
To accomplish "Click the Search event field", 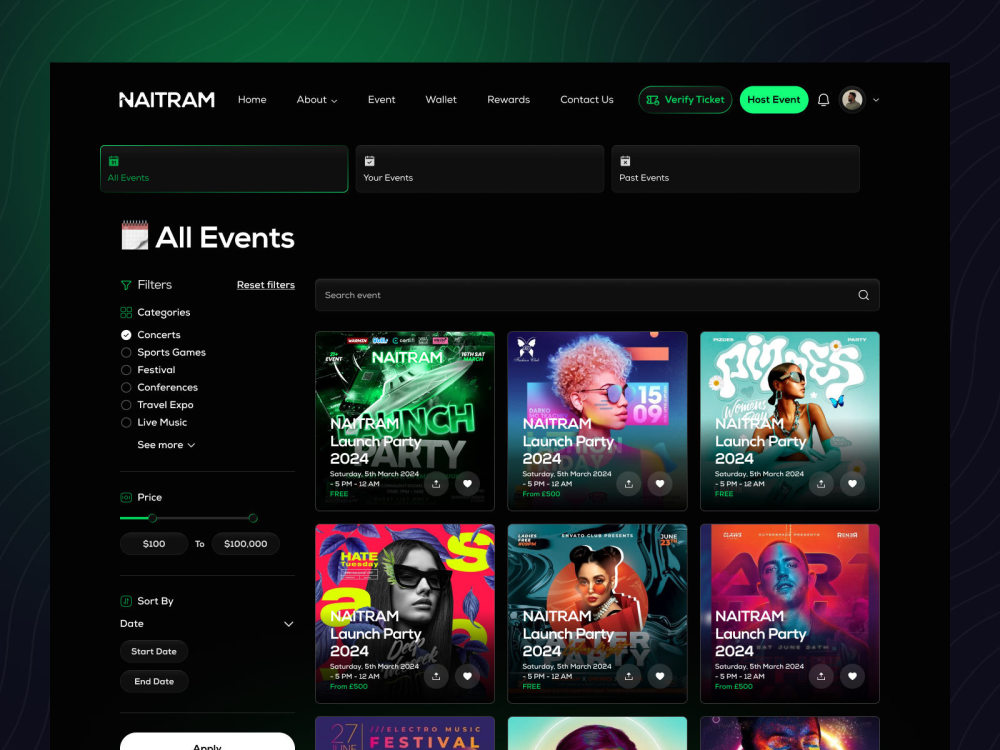I will click(597, 295).
